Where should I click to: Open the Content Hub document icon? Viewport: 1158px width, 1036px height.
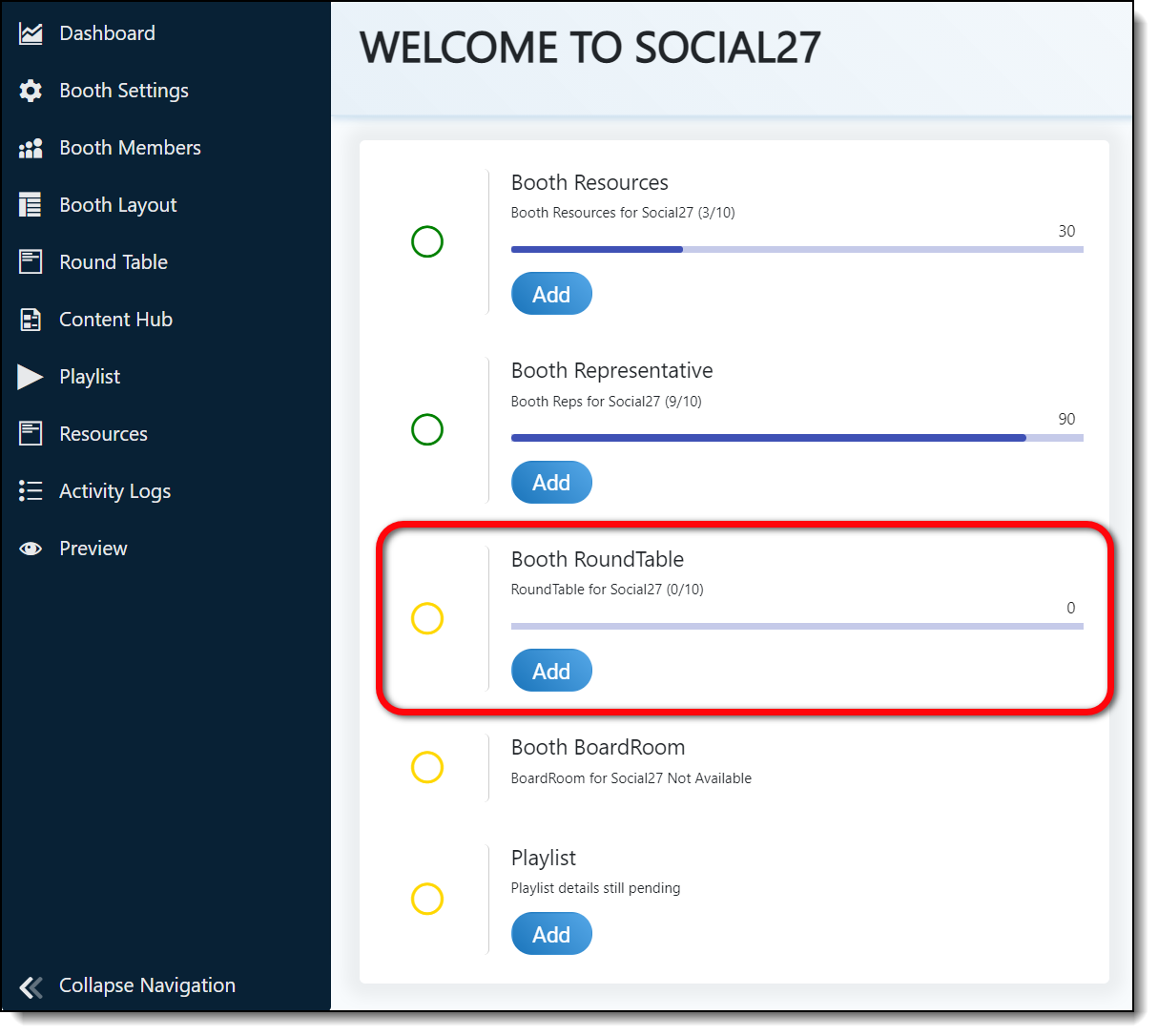pos(31,320)
